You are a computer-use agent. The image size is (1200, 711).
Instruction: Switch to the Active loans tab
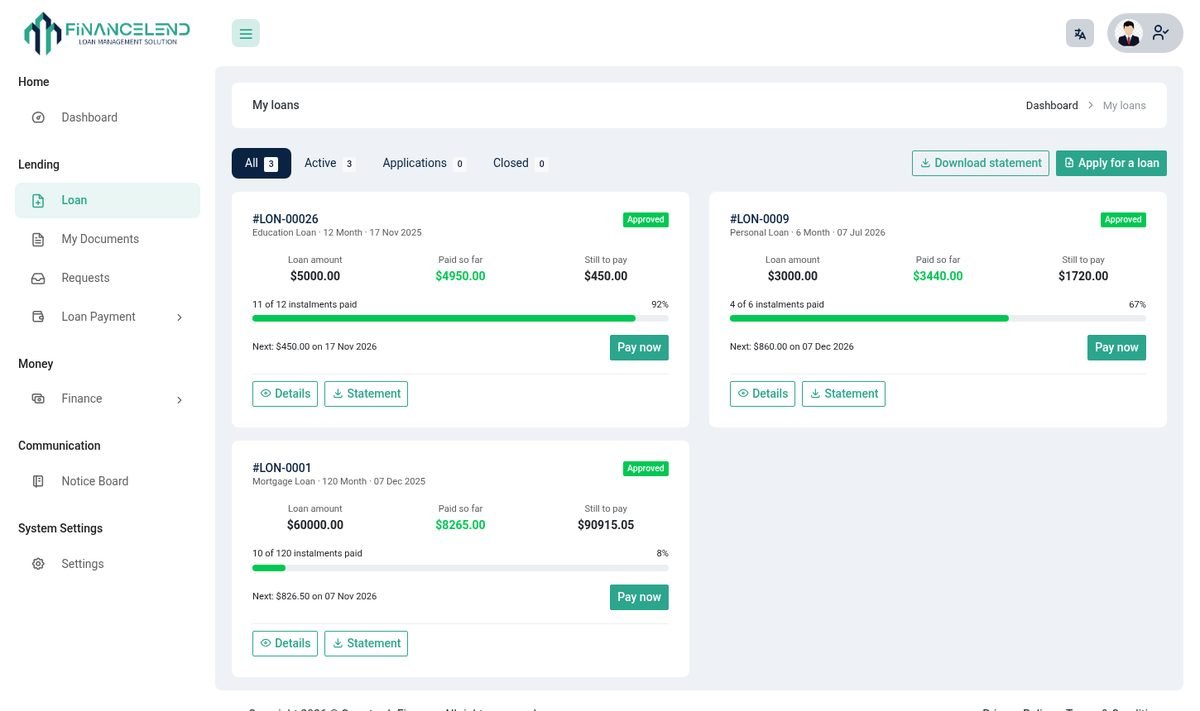[329, 163]
